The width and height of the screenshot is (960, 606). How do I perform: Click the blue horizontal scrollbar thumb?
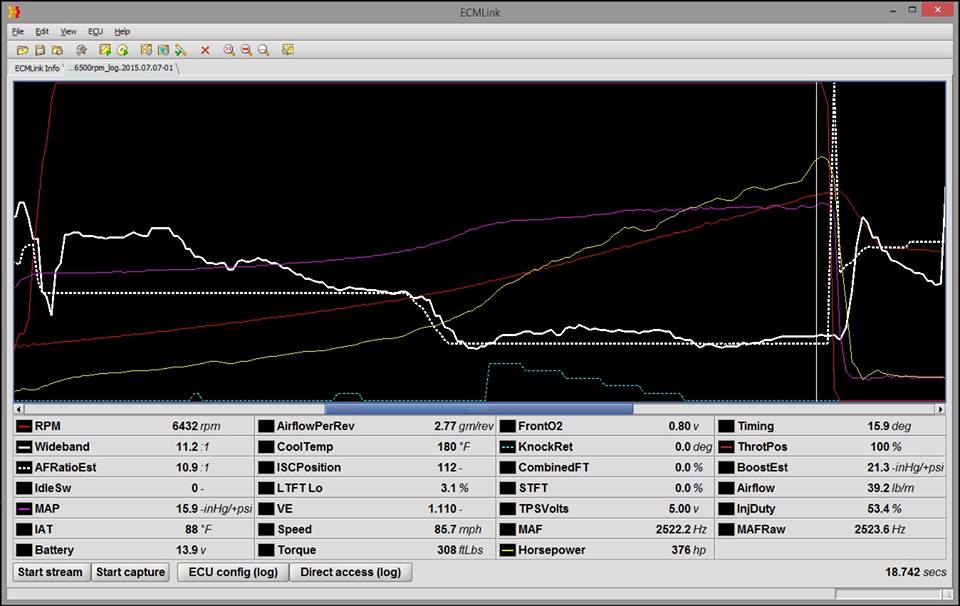(479, 409)
